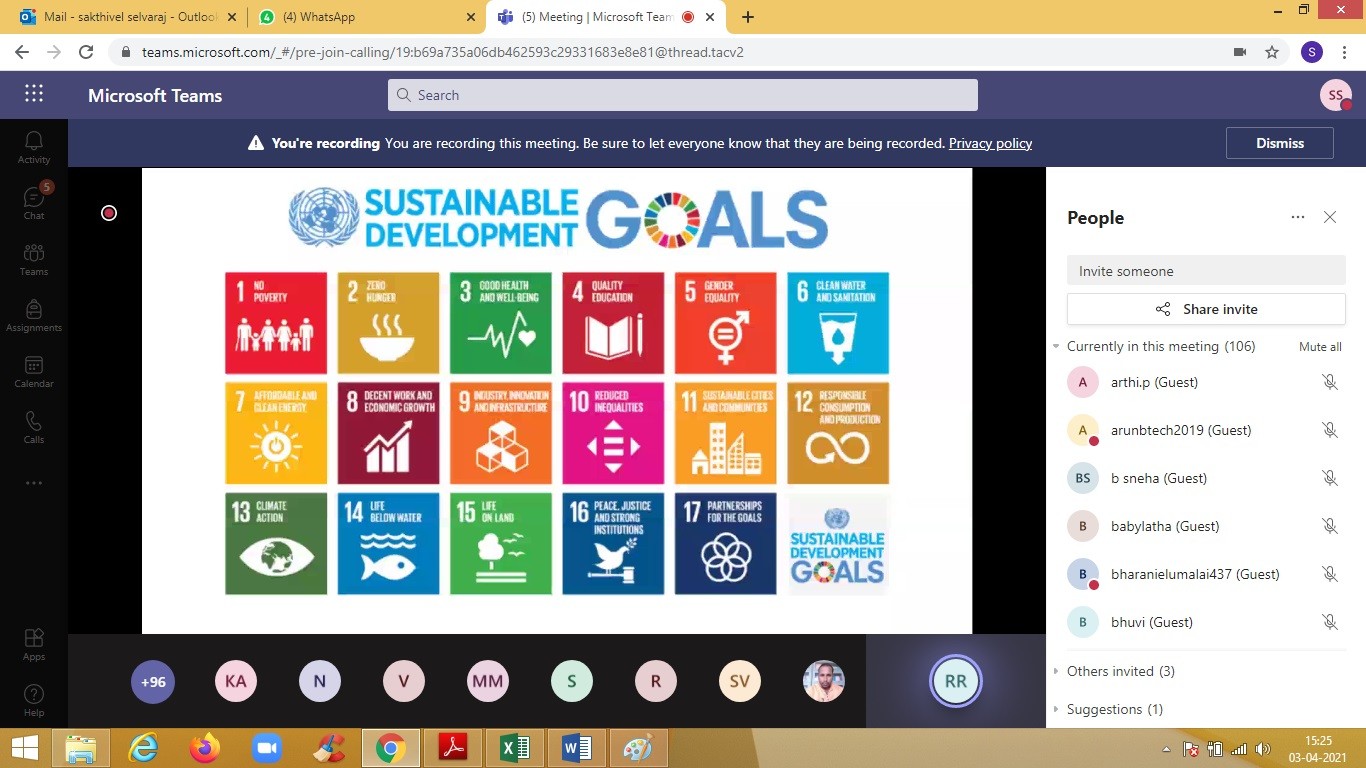
Task: Open the app launcher waffle grid
Action: [x=34, y=94]
